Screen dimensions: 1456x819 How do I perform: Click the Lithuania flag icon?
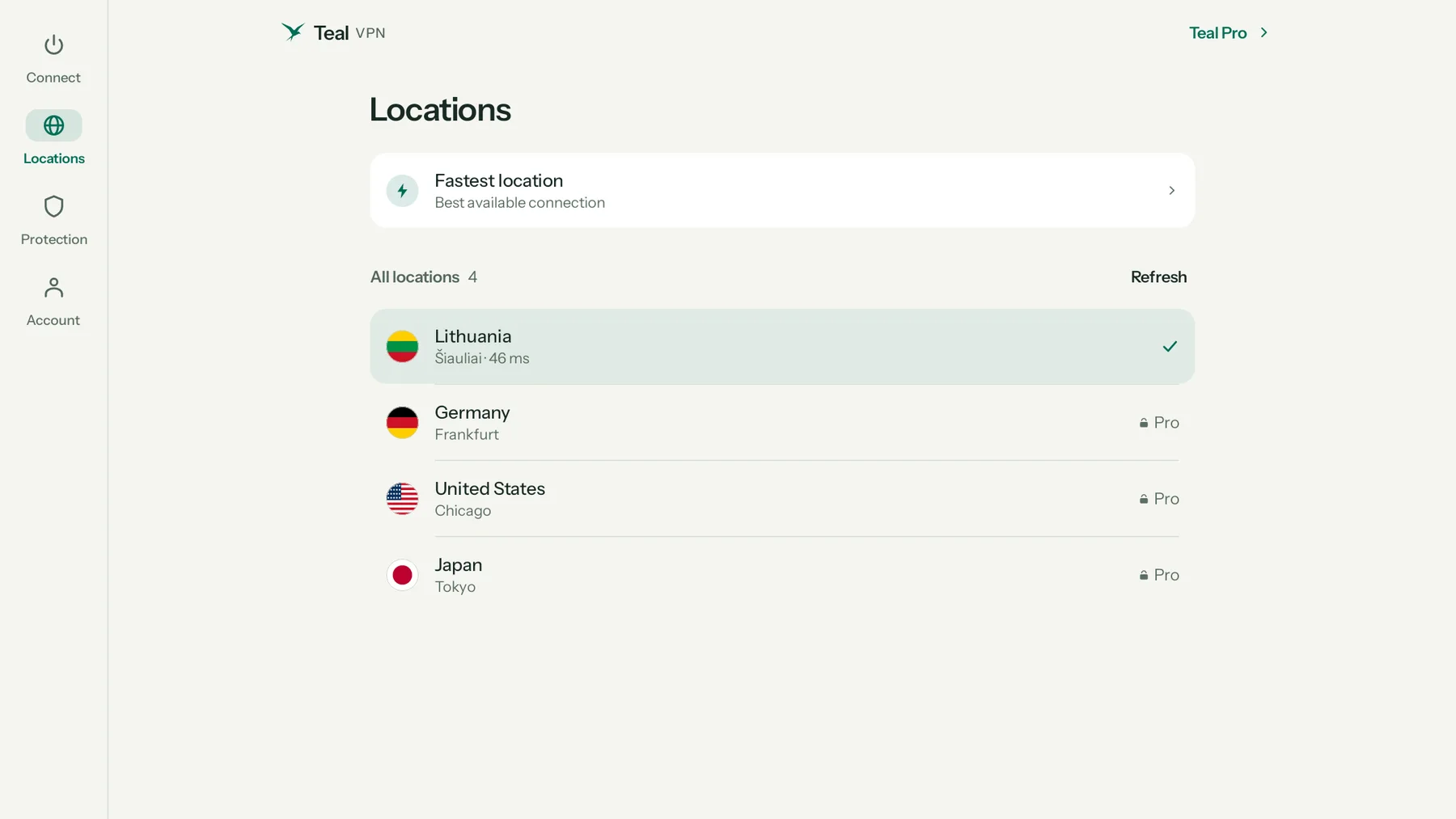(402, 347)
